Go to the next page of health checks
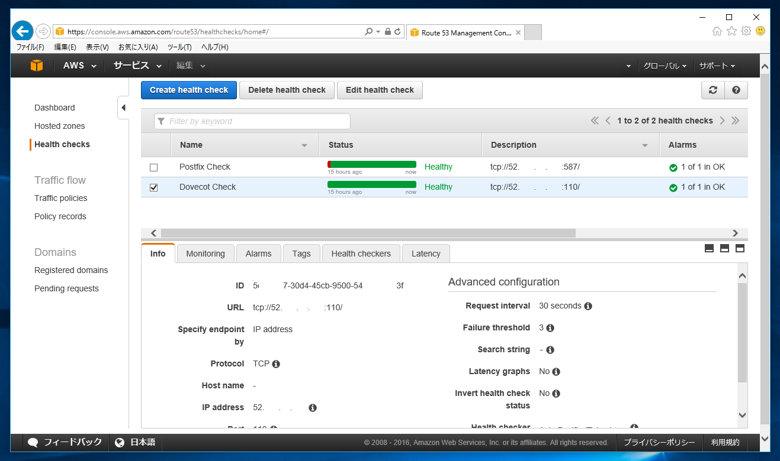The image size is (780, 461). (x=722, y=121)
